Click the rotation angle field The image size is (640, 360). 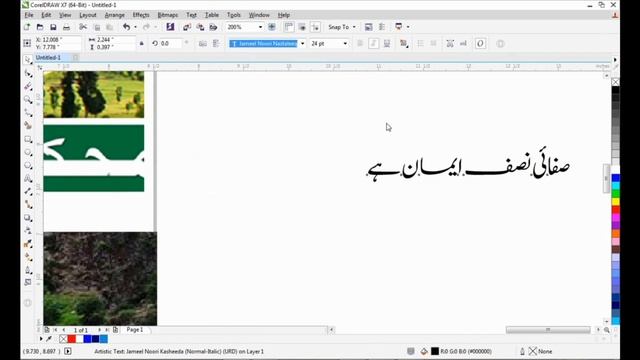pyautogui.click(x=170, y=43)
